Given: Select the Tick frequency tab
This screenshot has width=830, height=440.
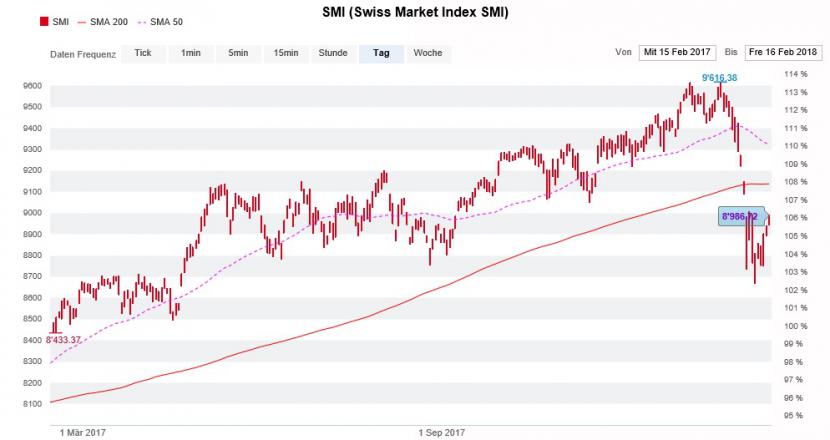Looking at the screenshot, I should point(143,53).
